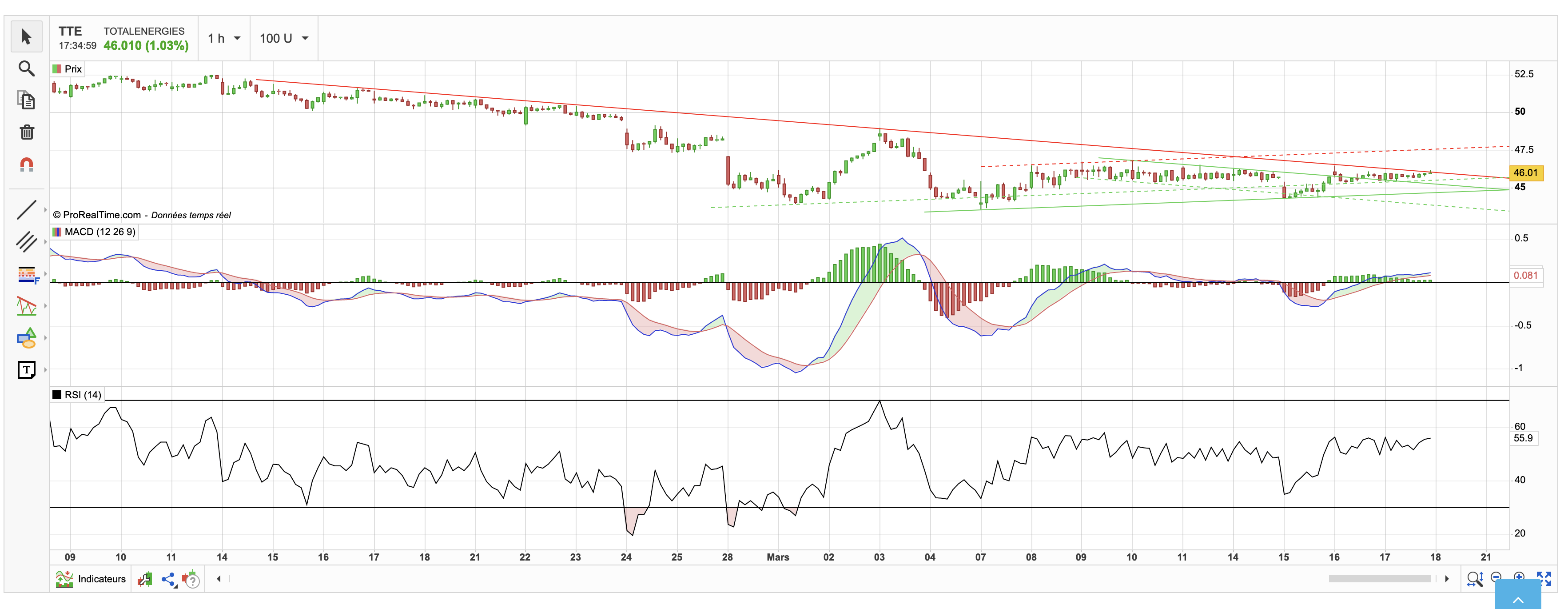Click the horizontal time scrollbar thumb
1568x609 pixels.
(x=1379, y=579)
